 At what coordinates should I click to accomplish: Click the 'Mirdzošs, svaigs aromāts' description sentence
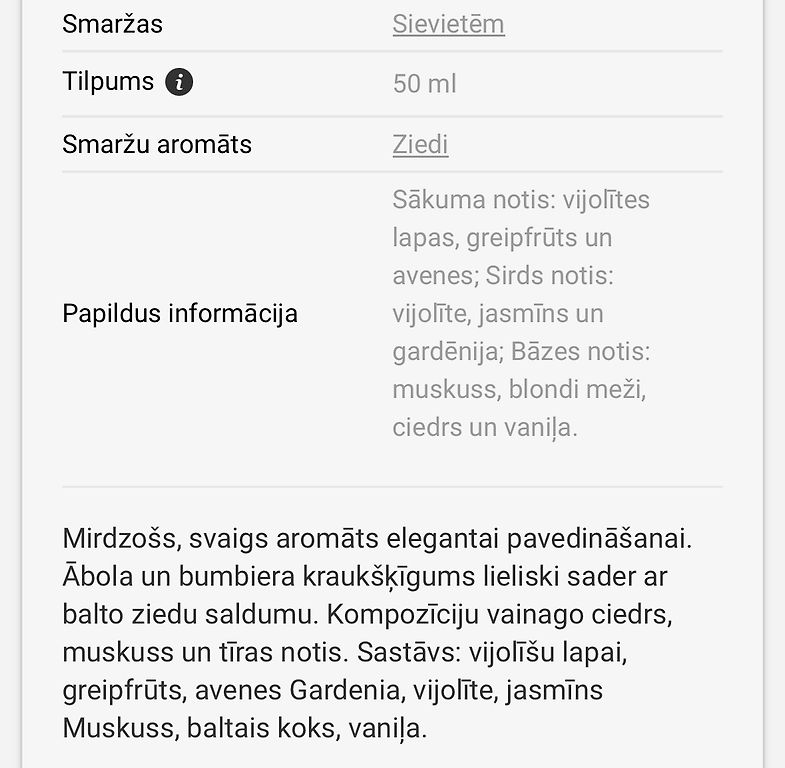click(x=377, y=539)
